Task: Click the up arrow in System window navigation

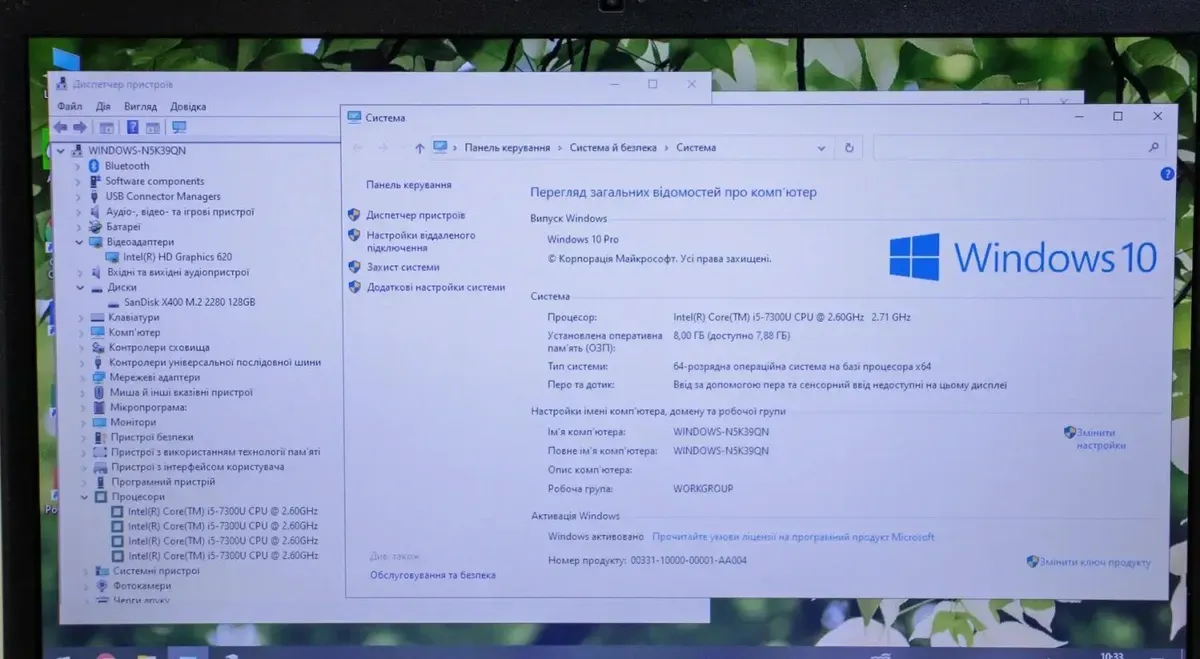Action: [419, 148]
